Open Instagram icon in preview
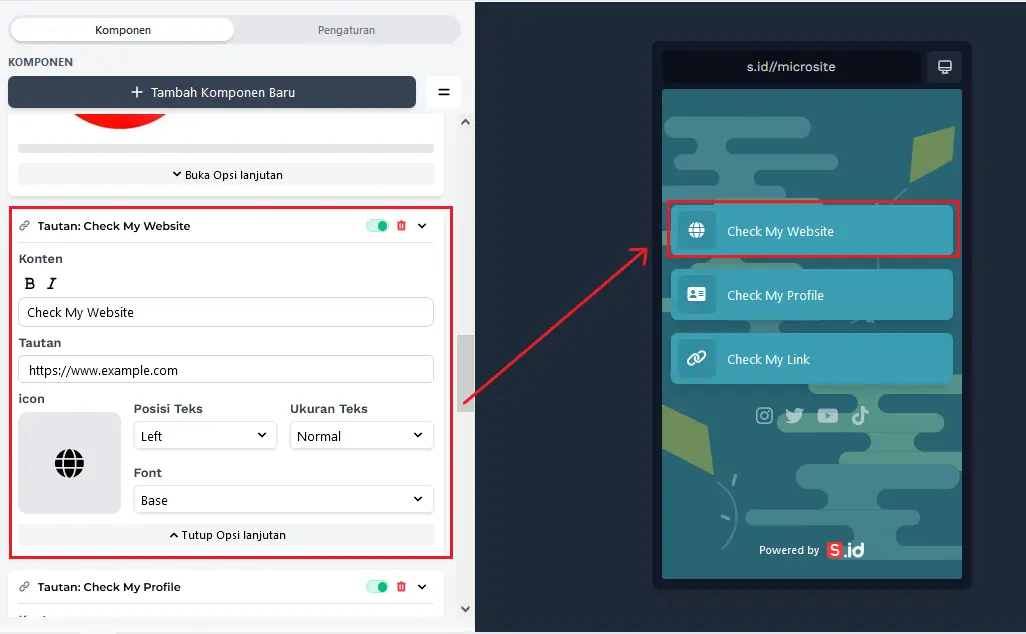Viewport: 1026px width, 634px height. point(764,416)
